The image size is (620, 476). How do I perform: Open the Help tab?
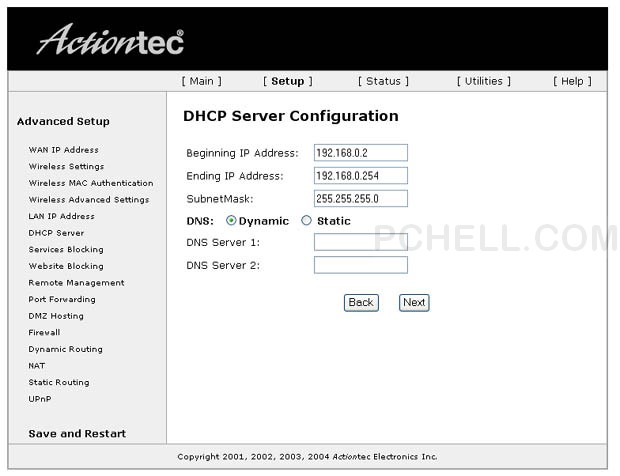pos(572,81)
